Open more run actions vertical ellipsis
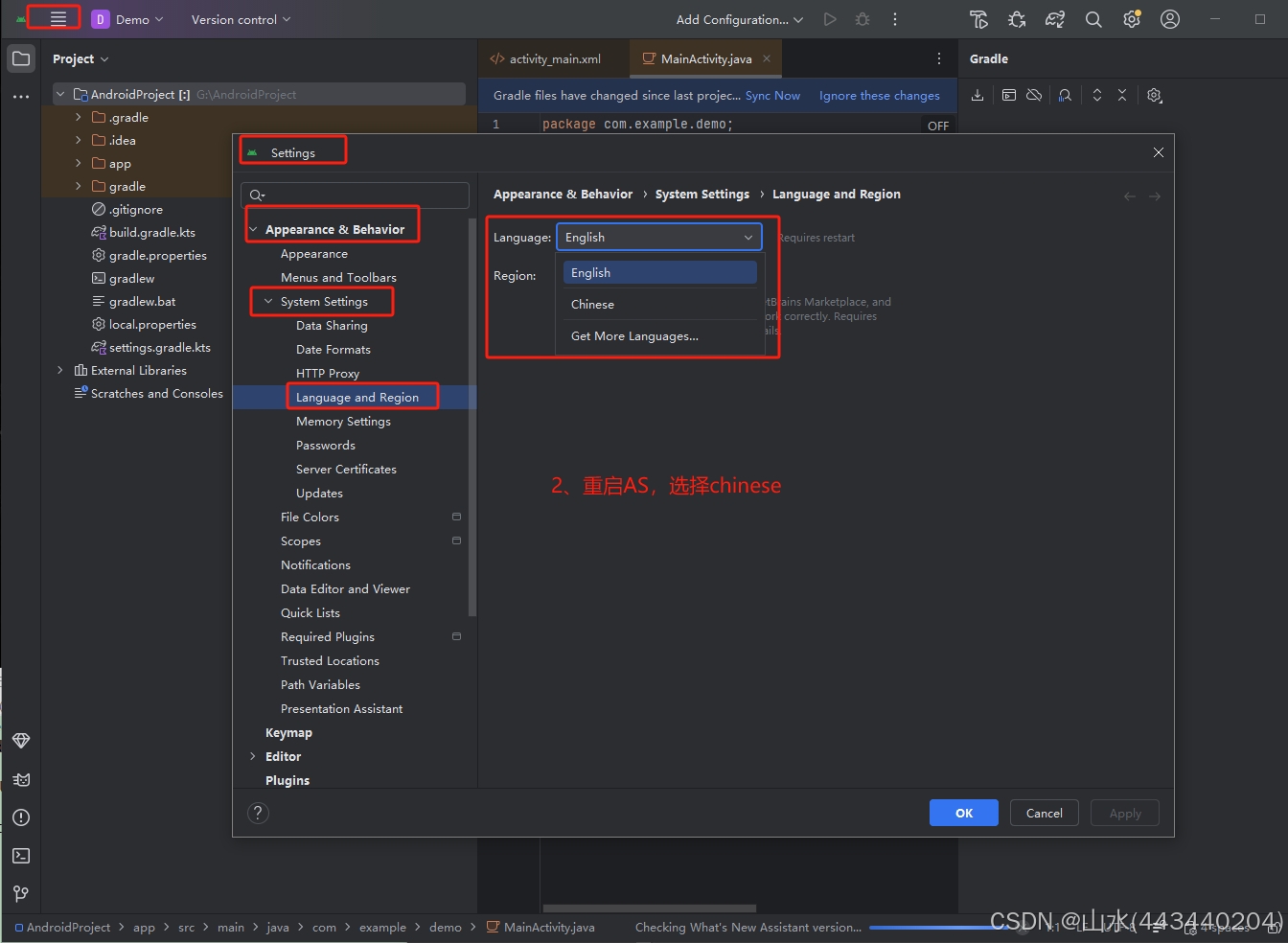Screen dimensions: 1288x943 pyautogui.click(x=895, y=19)
